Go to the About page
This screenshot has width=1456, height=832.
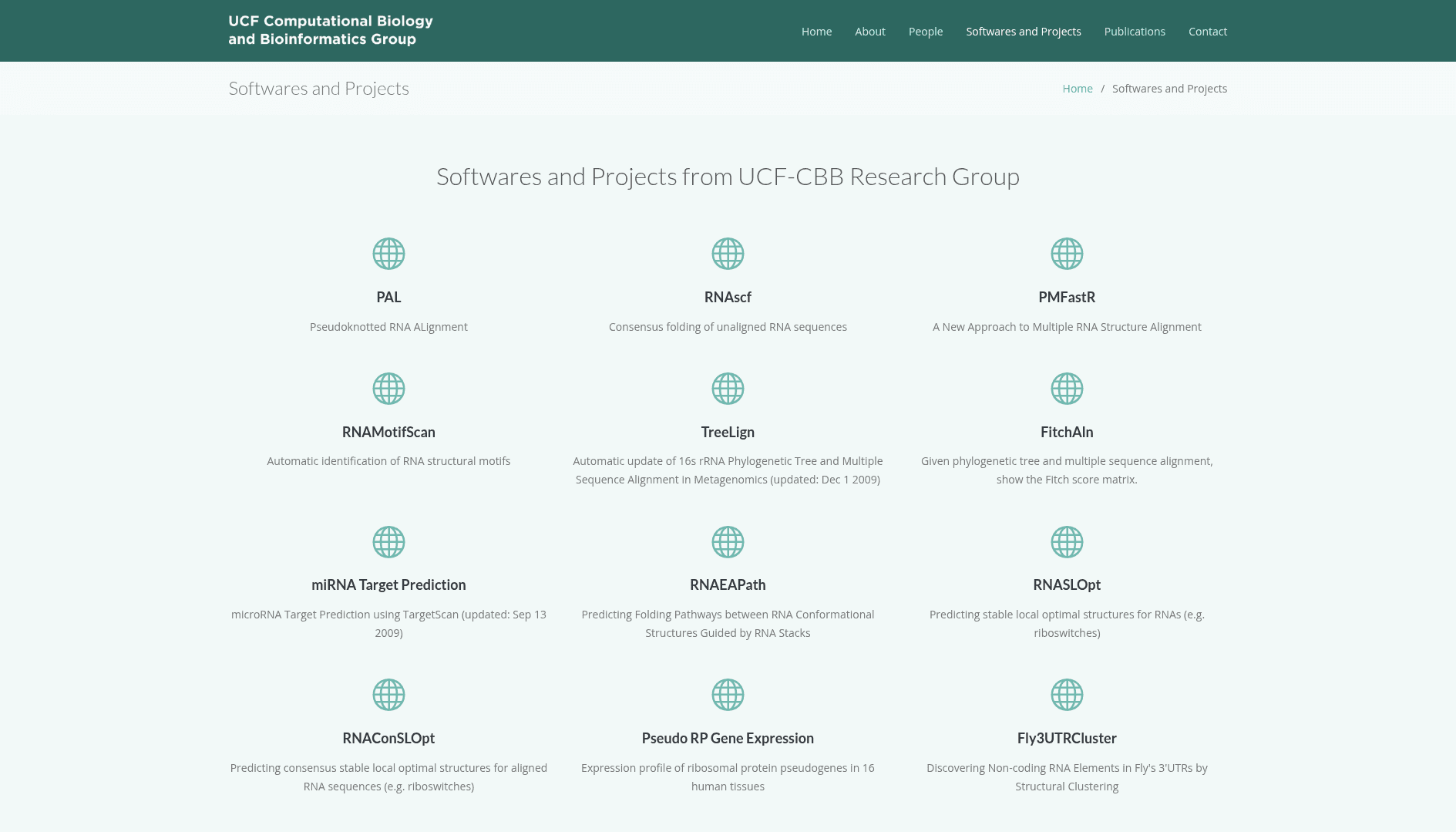point(869,32)
